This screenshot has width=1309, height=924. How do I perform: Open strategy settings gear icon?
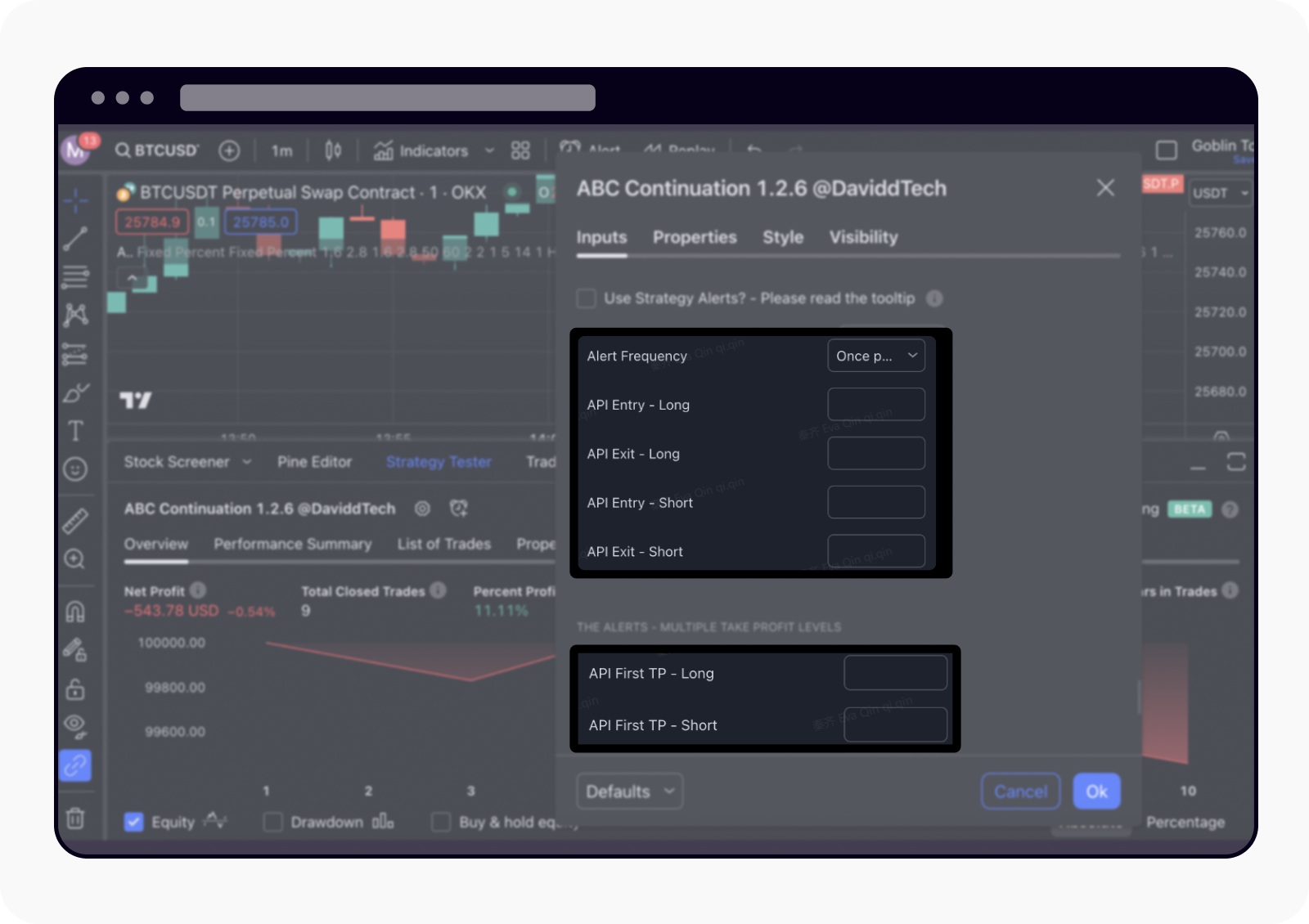pyautogui.click(x=422, y=509)
